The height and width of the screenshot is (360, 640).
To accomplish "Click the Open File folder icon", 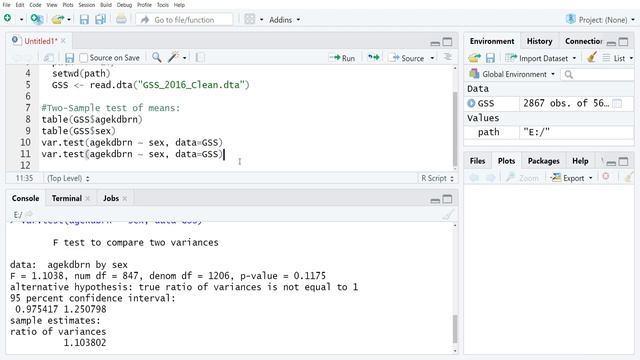I will pos(58,19).
